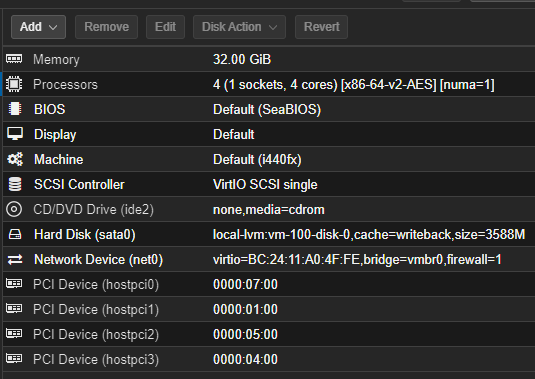Click the Memory row RAM icon
Screen dimensions: 535x379
[14, 59]
